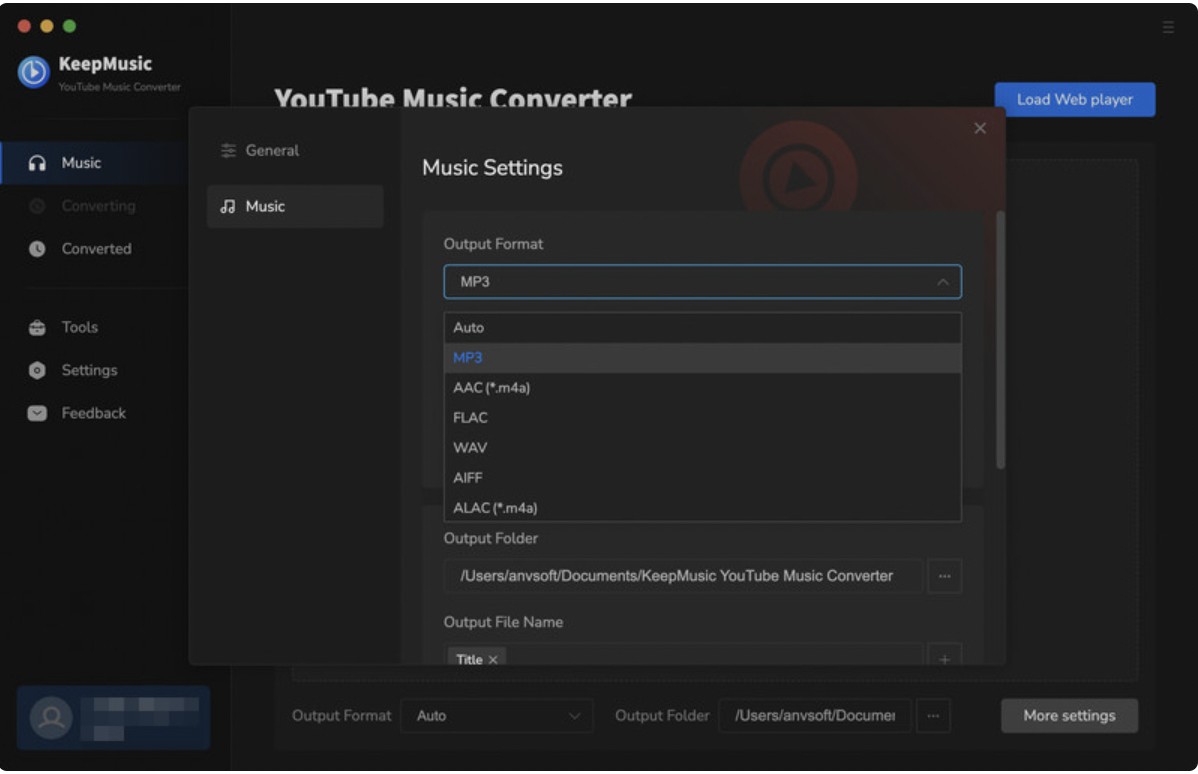Open Converted section in sidebar
This screenshot has width=1198, height=774.
coord(95,249)
